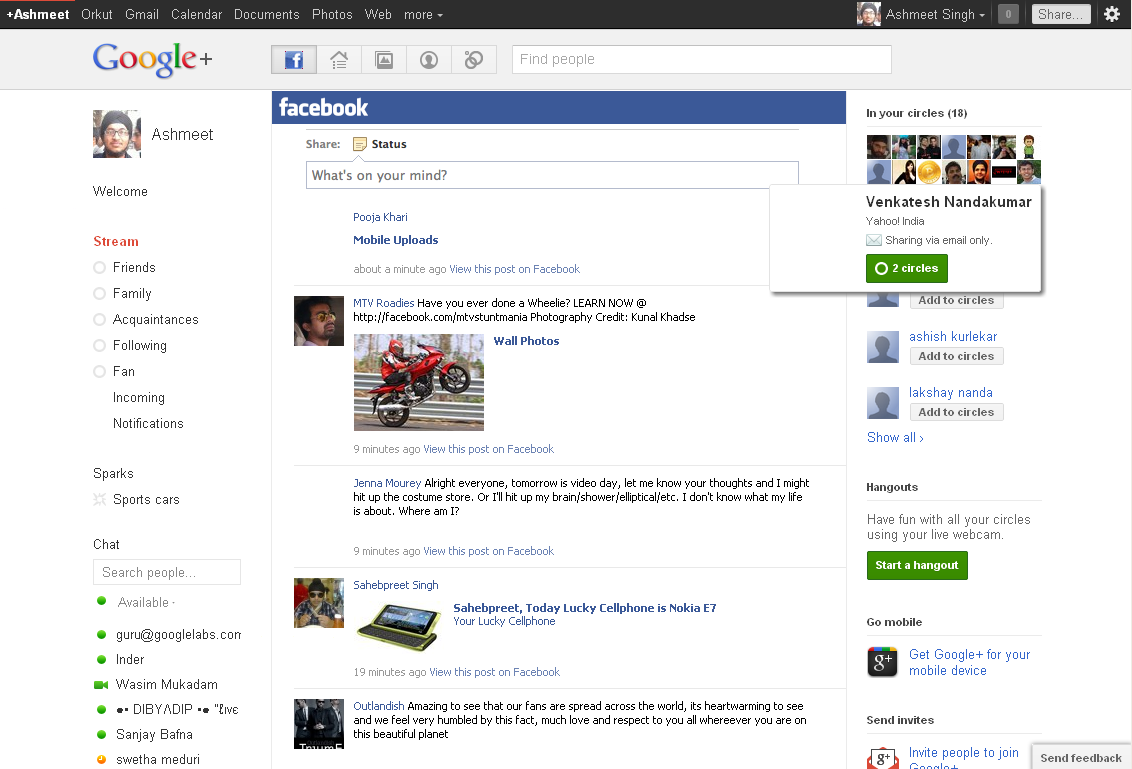1132x769 pixels.
Task: Go to Home stream icon
Action: pos(339,60)
